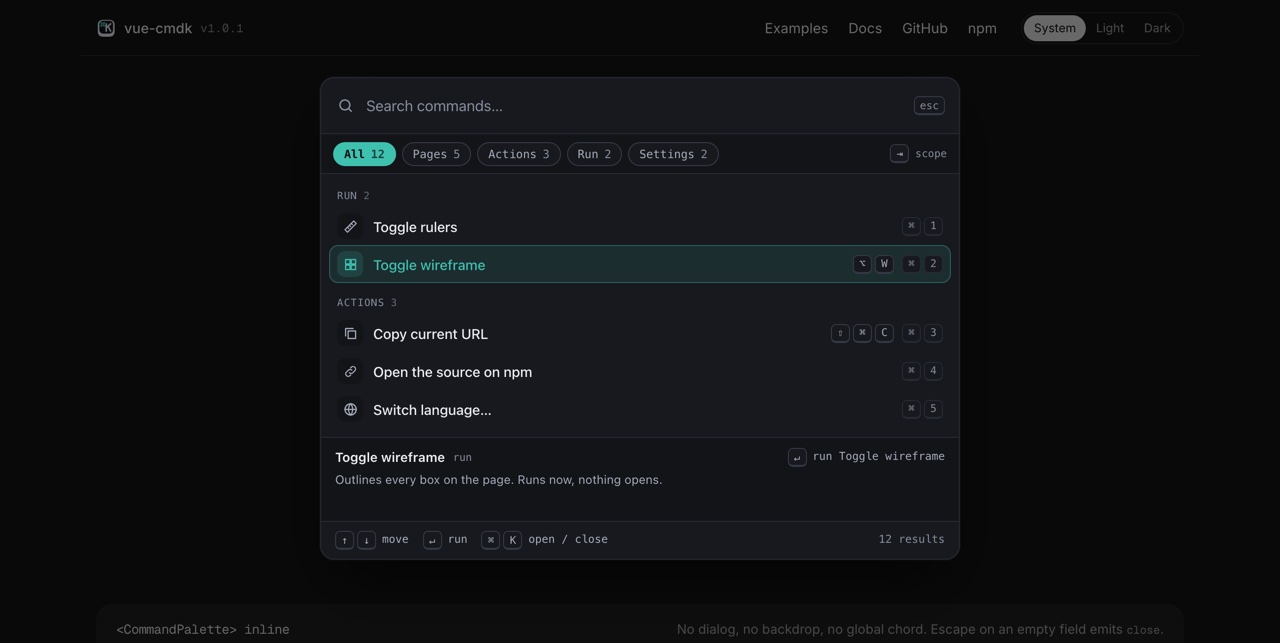Click the enter key icon before 'run Toggle wireframe'

[x=797, y=457]
